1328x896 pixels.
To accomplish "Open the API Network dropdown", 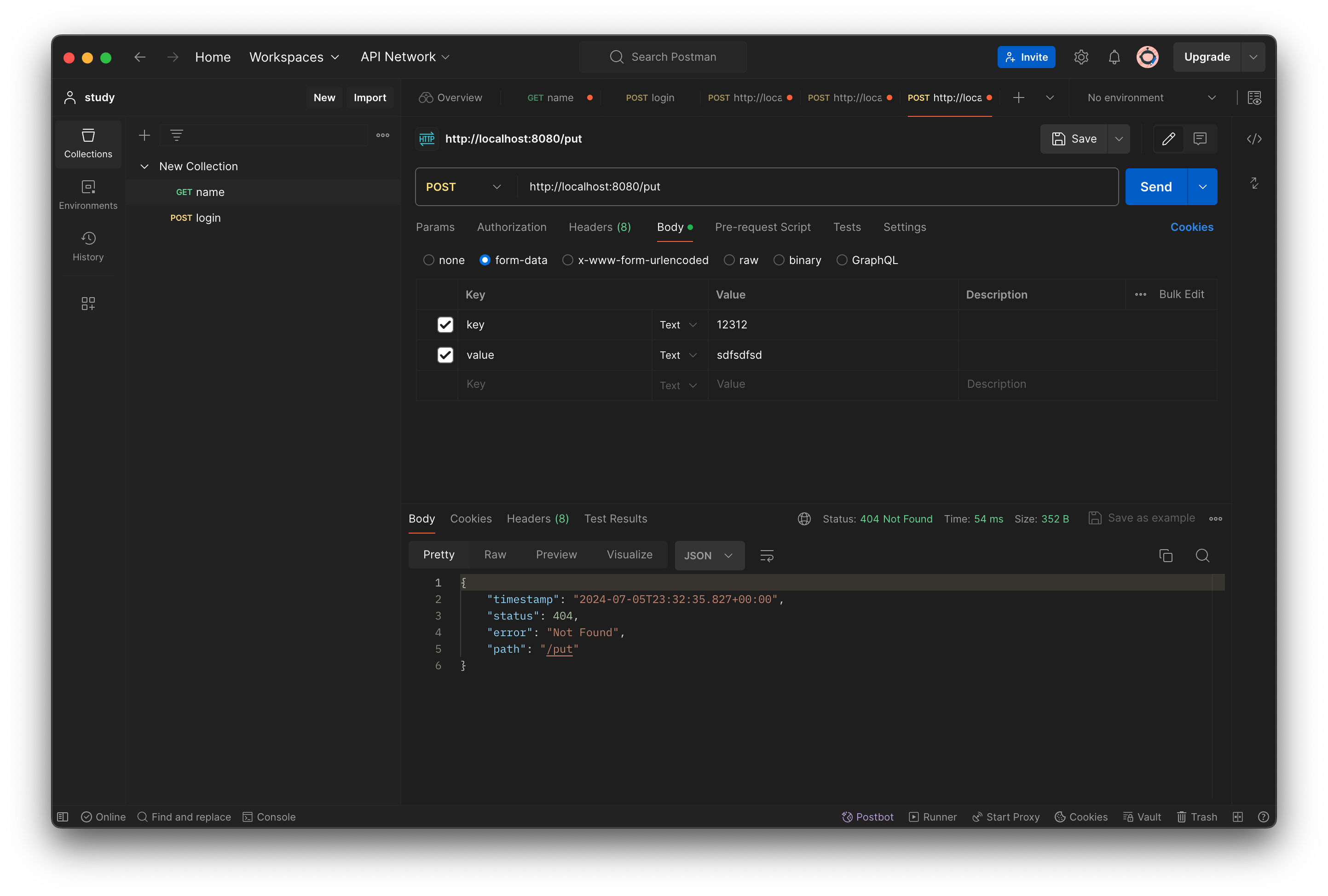I will (x=405, y=57).
